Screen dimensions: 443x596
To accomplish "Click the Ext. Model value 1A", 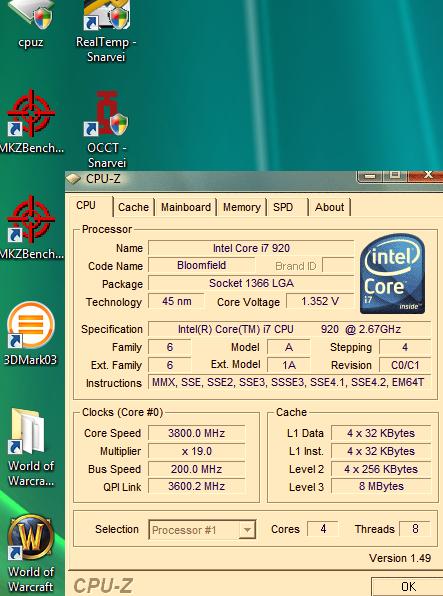I will pyautogui.click(x=289, y=365).
